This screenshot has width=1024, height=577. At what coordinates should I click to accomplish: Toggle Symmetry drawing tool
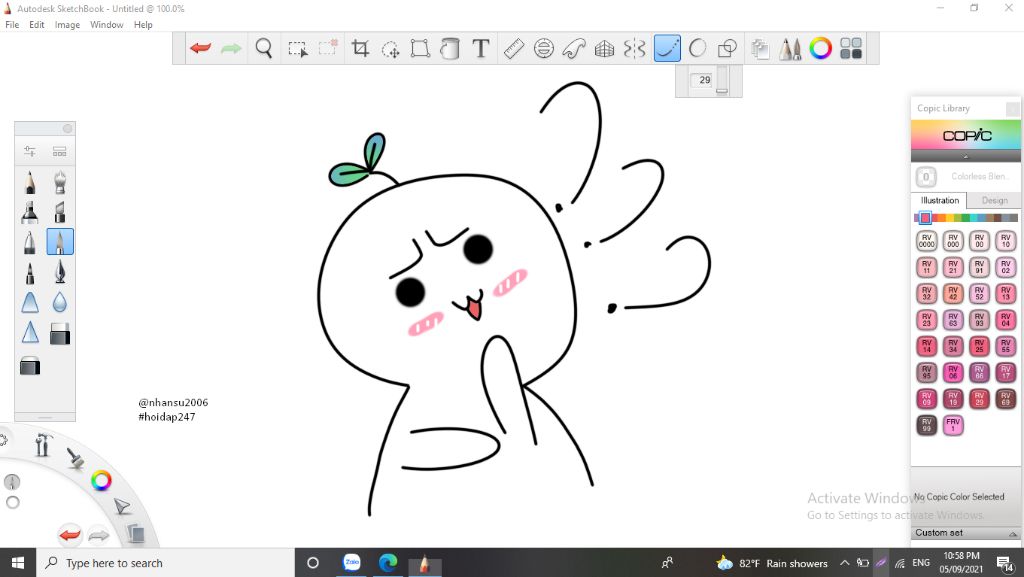[x=634, y=48]
